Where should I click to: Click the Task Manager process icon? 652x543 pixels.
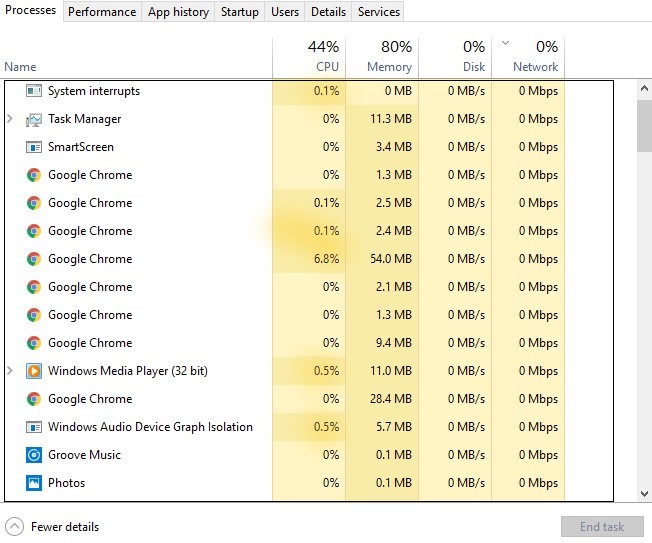point(34,119)
